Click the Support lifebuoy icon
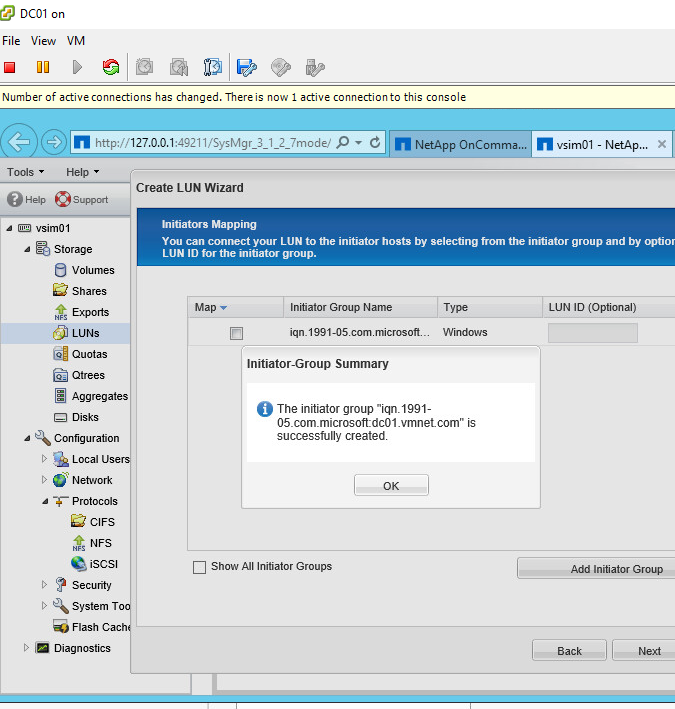Image resolution: width=675 pixels, height=709 pixels. pos(63,199)
